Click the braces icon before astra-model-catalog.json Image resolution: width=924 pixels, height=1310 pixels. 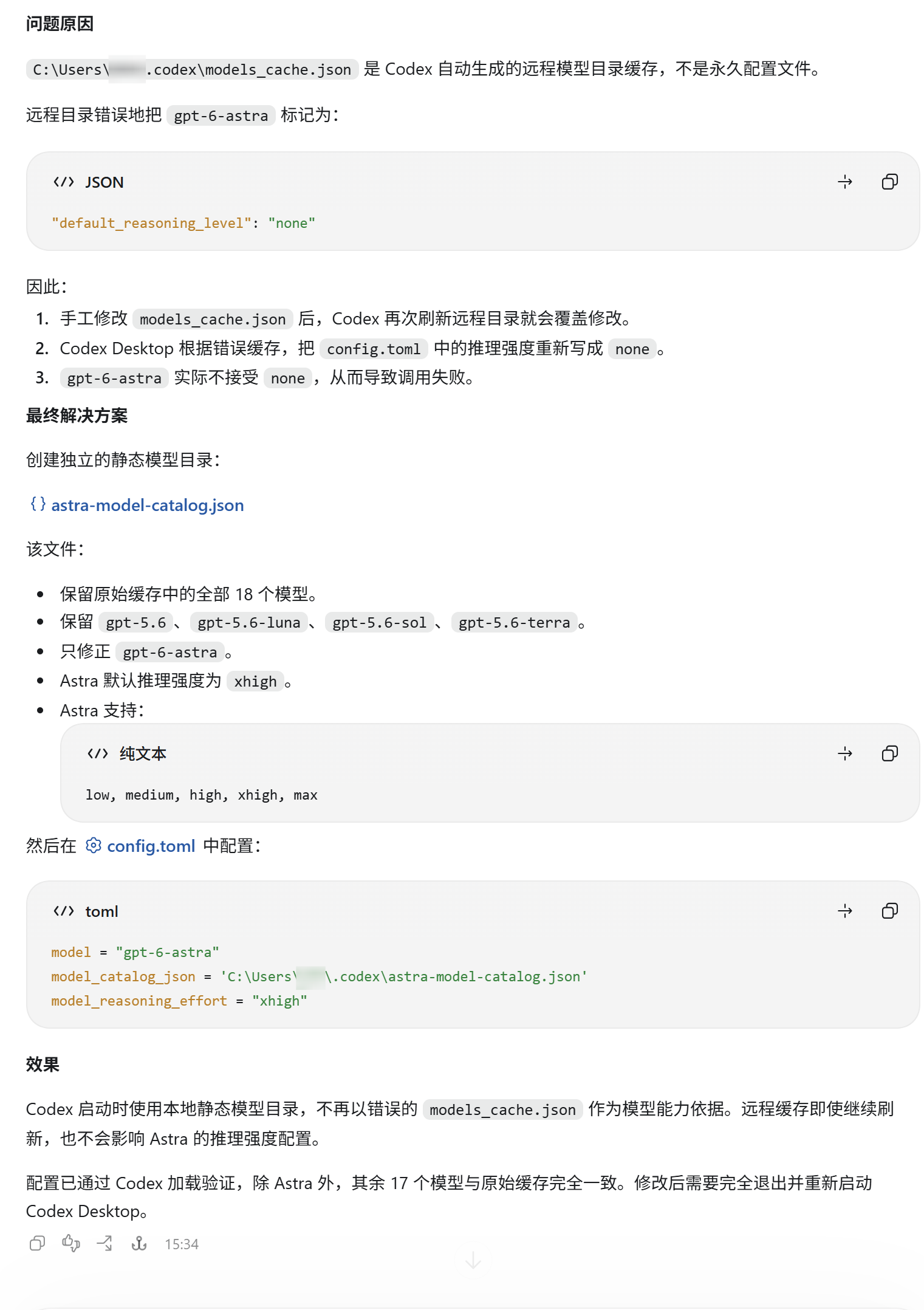(x=38, y=504)
